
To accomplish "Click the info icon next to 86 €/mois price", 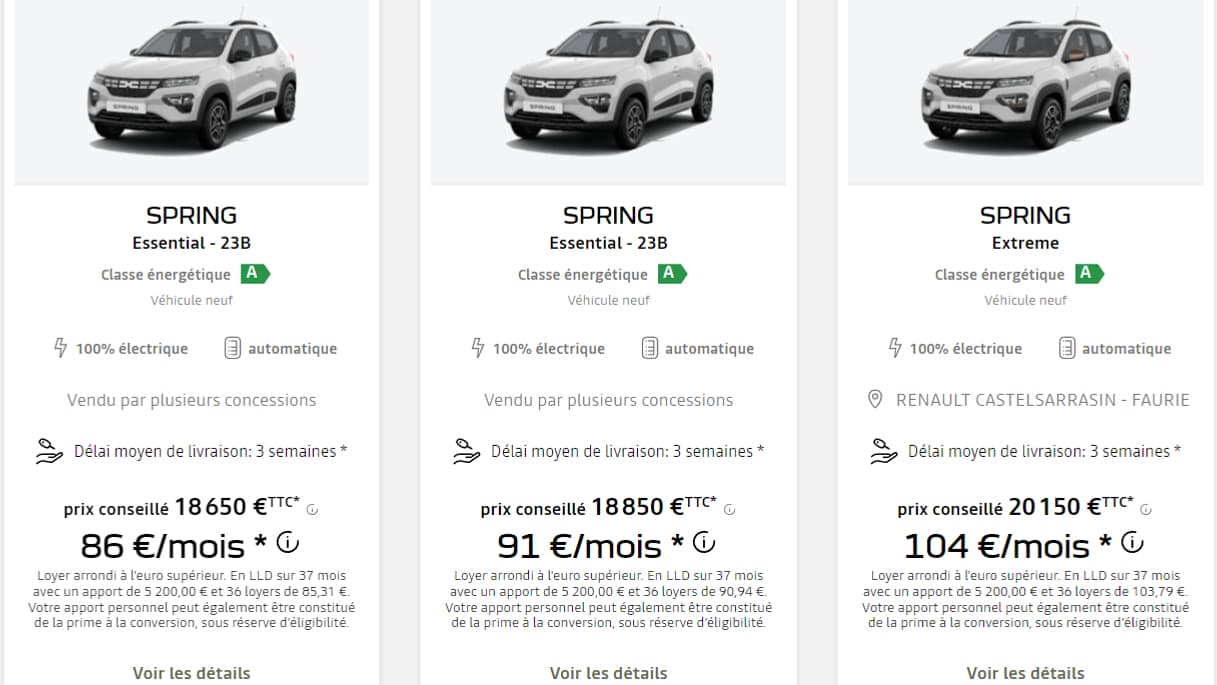I will (287, 540).
